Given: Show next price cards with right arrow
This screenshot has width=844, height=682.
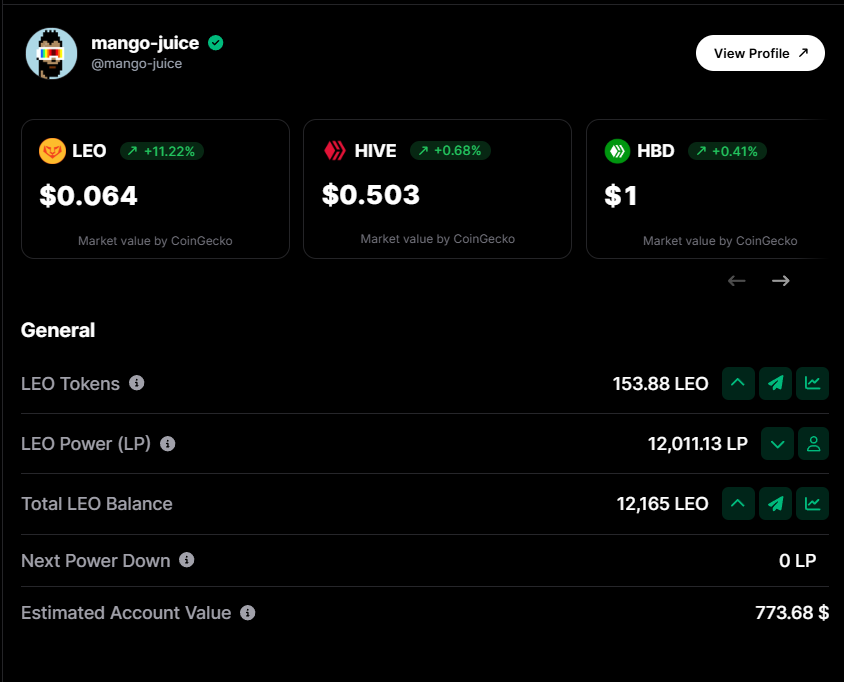Looking at the screenshot, I should 780,280.
